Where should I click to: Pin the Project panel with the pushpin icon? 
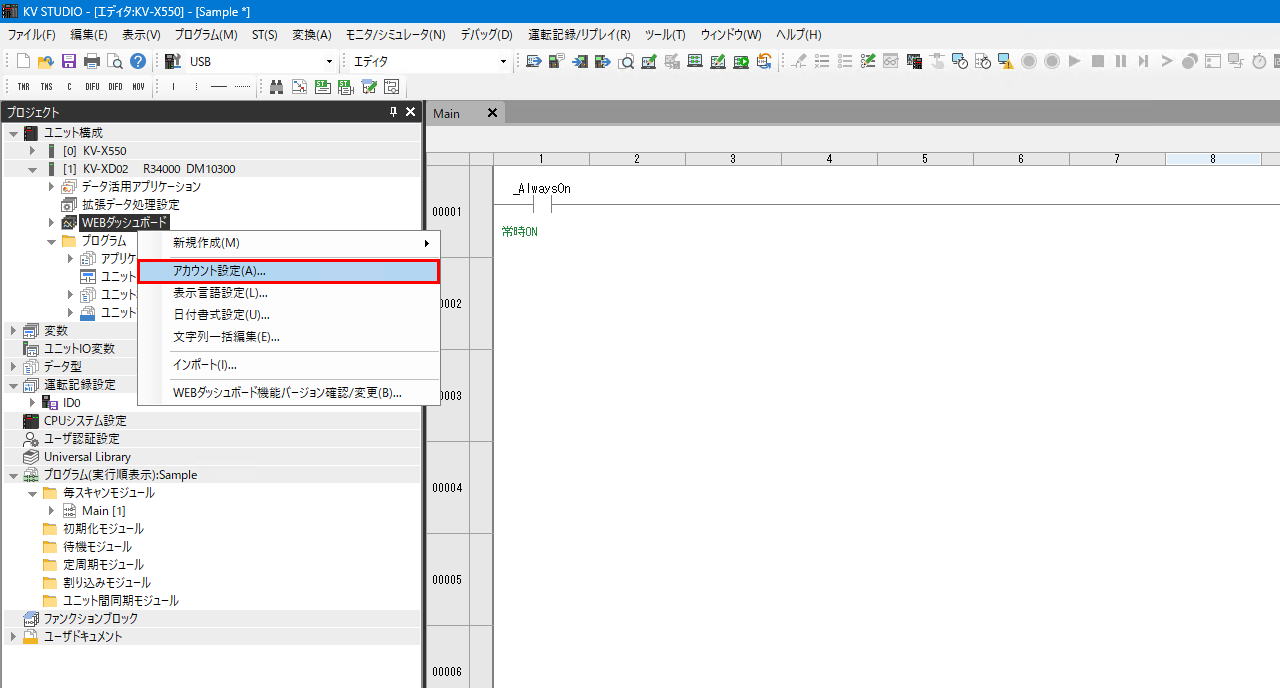coord(393,113)
